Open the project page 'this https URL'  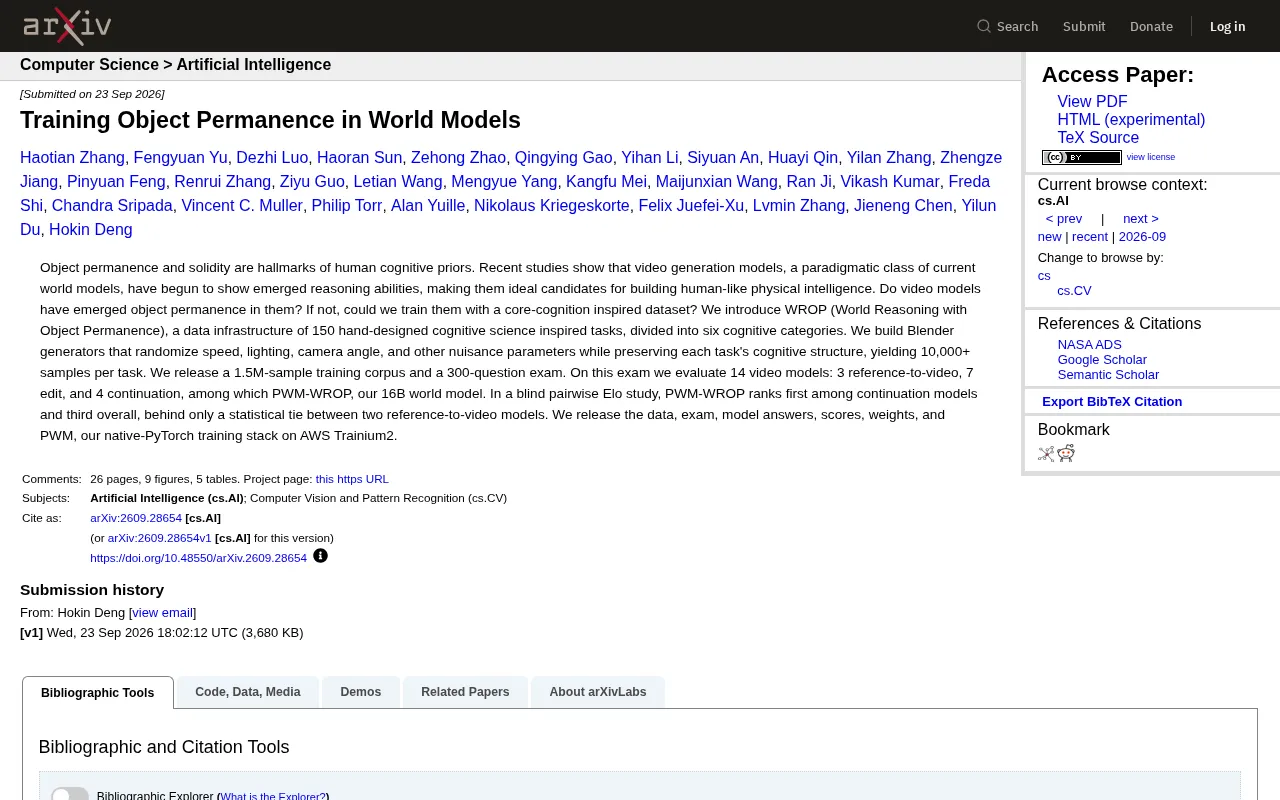pyautogui.click(x=352, y=479)
